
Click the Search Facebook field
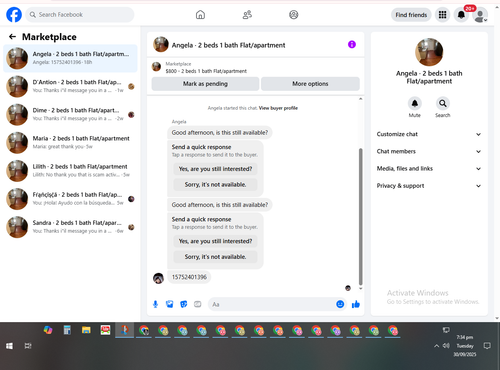(x=80, y=15)
